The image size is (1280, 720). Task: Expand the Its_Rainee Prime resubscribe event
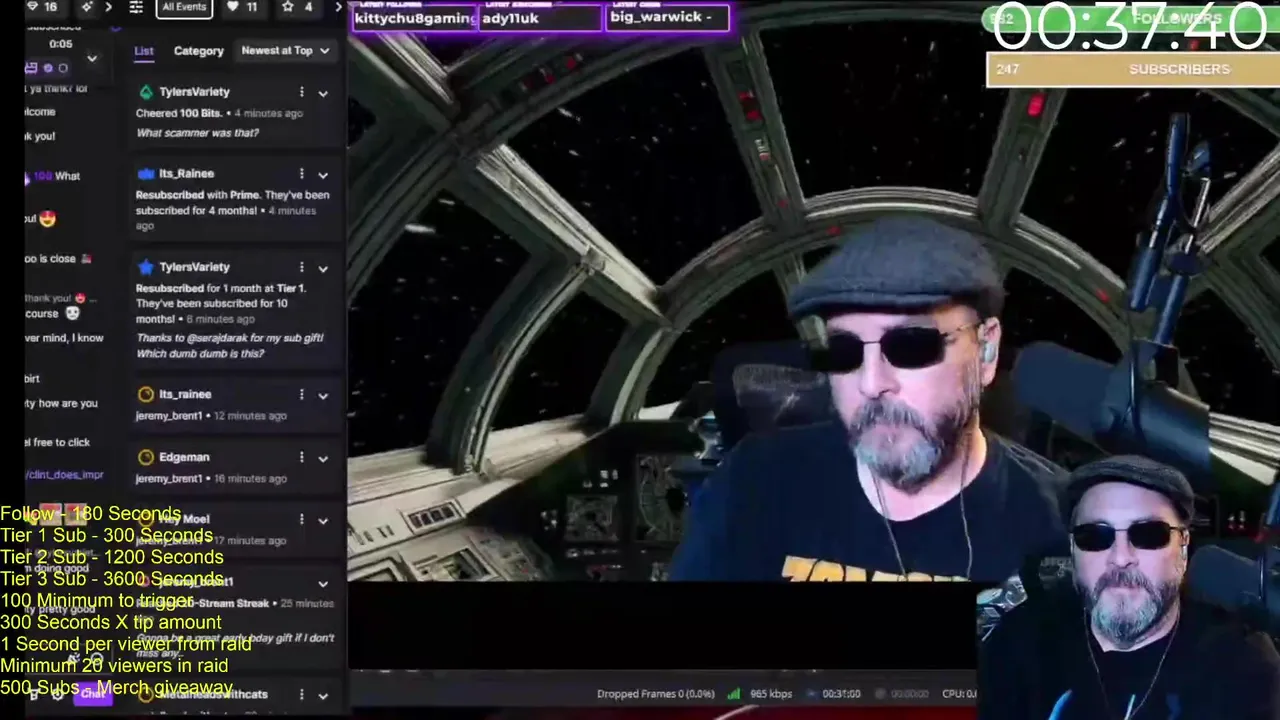pyautogui.click(x=323, y=175)
